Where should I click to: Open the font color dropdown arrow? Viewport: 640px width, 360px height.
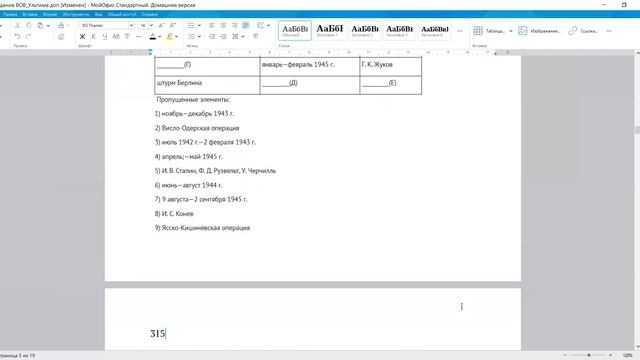(160, 37)
